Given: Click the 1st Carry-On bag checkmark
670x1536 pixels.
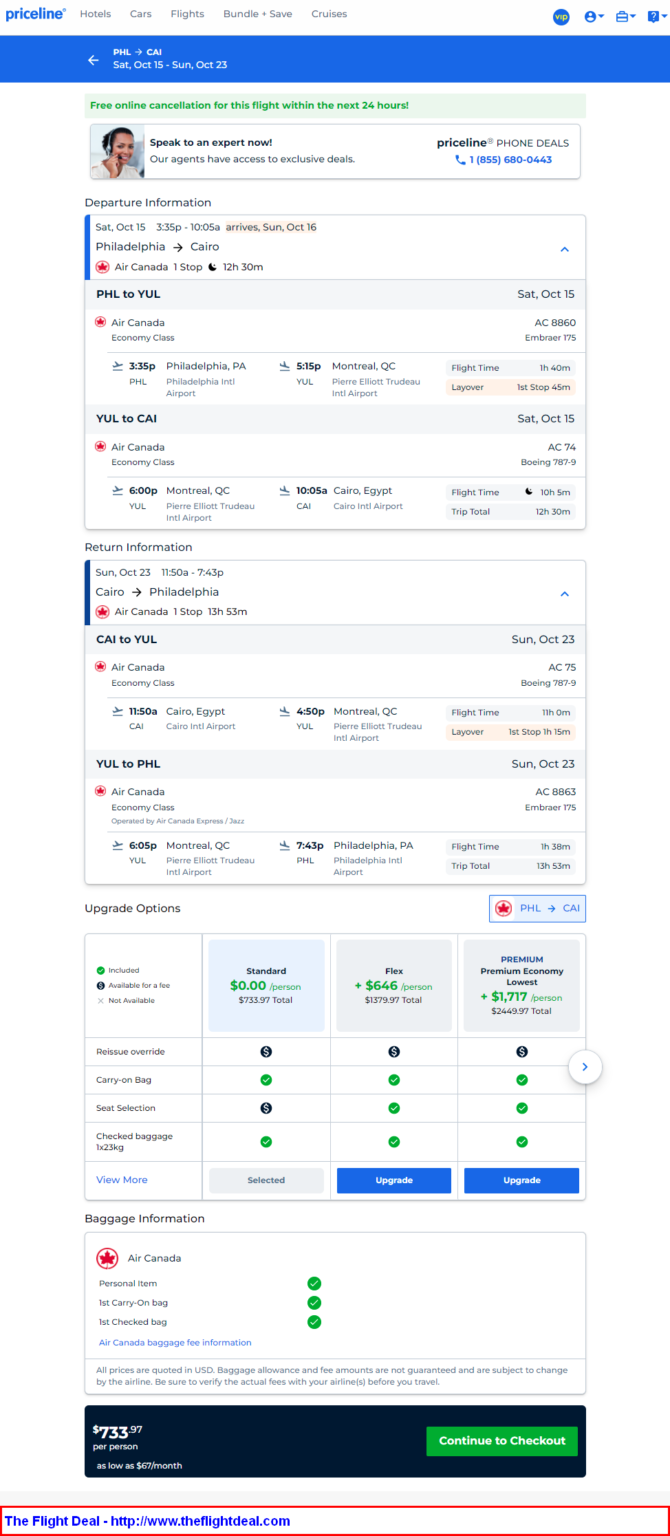Looking at the screenshot, I should pyautogui.click(x=314, y=1302).
